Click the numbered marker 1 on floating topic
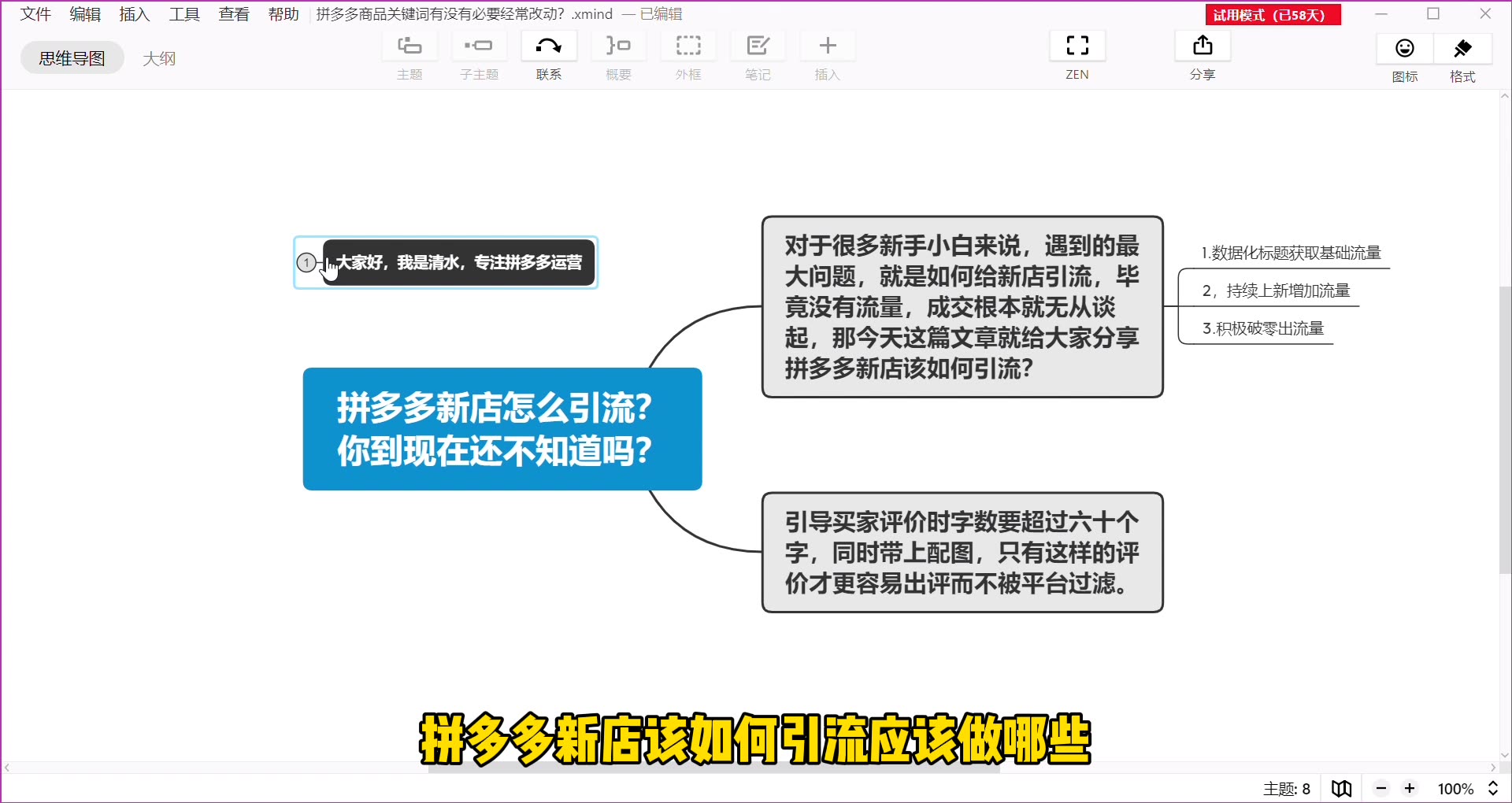The height and width of the screenshot is (803, 1512). [x=306, y=262]
